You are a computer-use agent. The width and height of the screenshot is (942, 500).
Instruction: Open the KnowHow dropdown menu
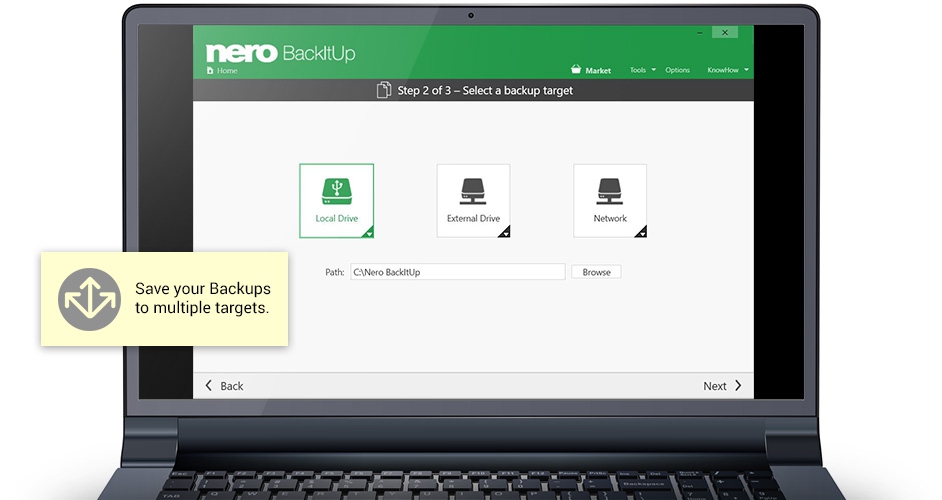point(728,70)
